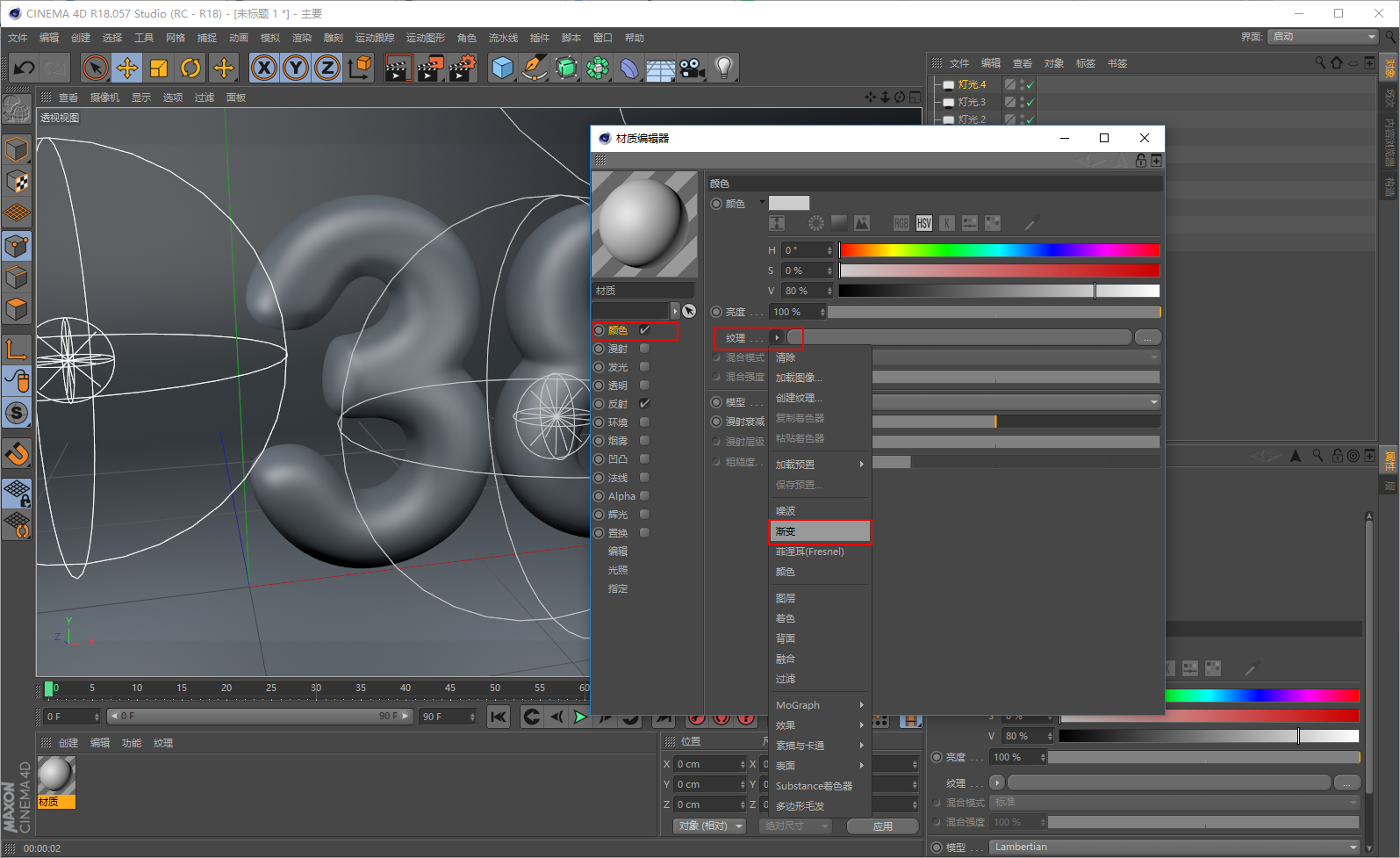Open 光照 section in material editor
Viewport: 1400px width, 858px height.
618,570
